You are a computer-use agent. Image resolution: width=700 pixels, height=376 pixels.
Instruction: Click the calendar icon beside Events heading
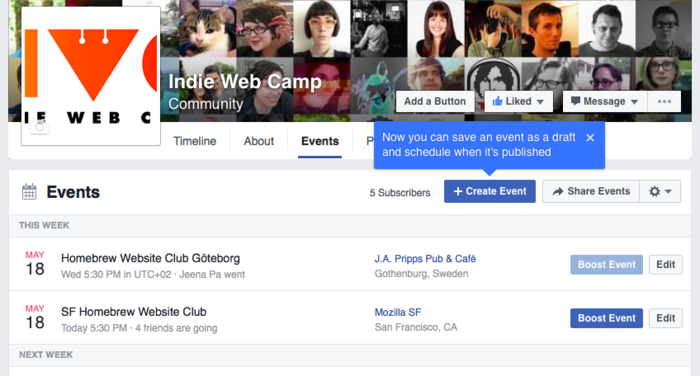point(29,192)
